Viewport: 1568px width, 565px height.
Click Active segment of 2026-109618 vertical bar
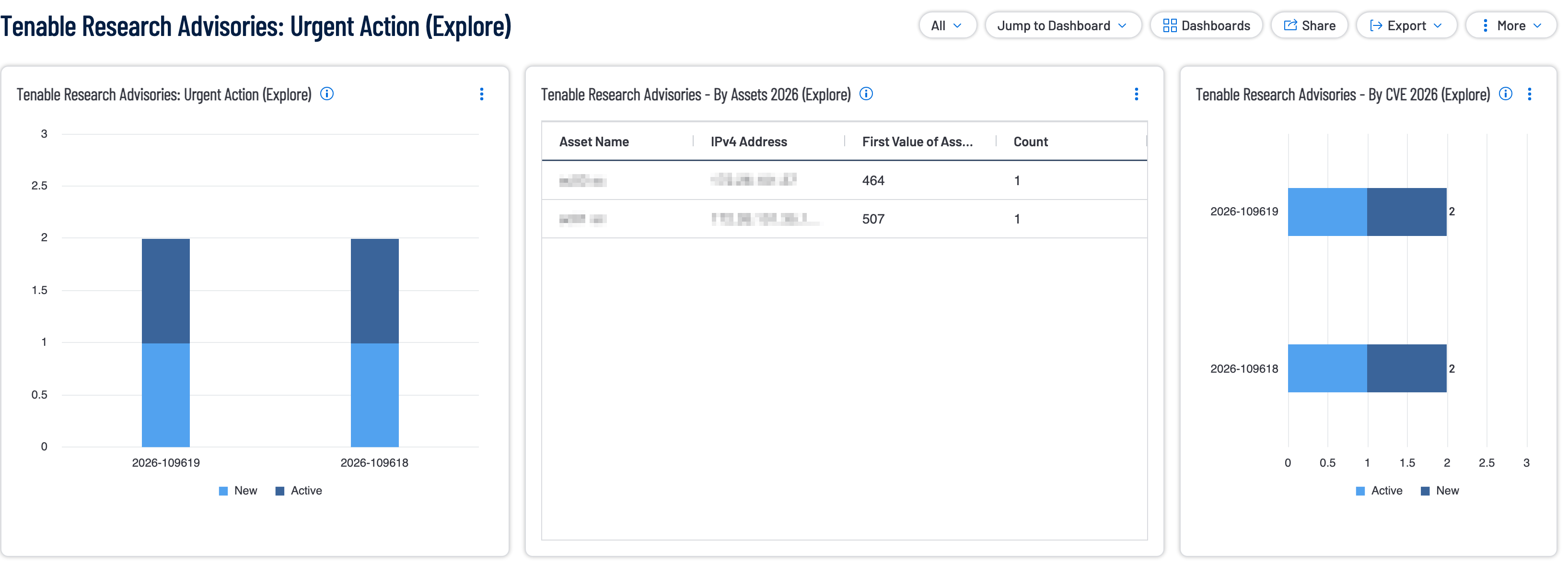coord(374,291)
